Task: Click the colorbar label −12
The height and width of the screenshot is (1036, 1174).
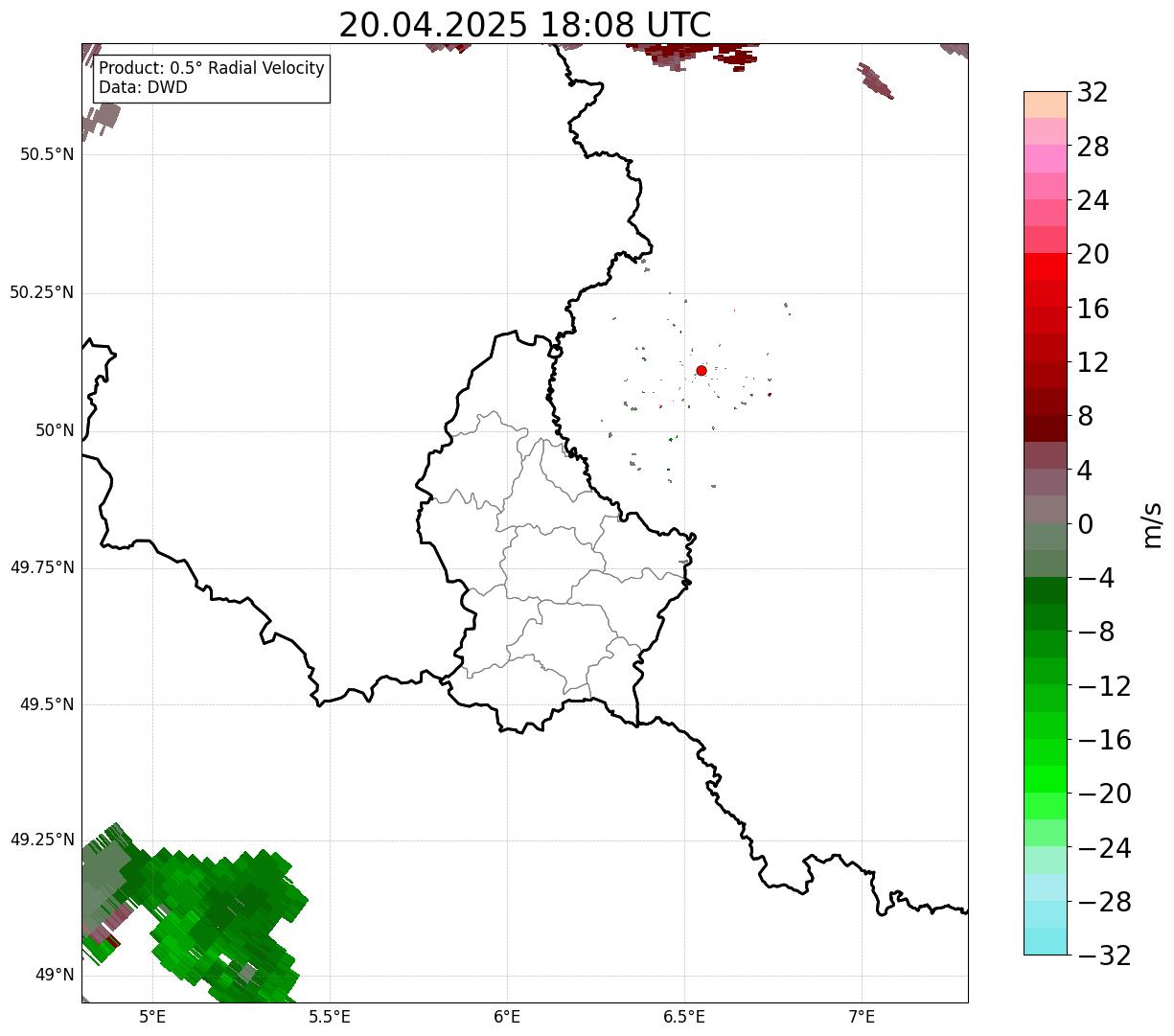Action: (x=1104, y=686)
